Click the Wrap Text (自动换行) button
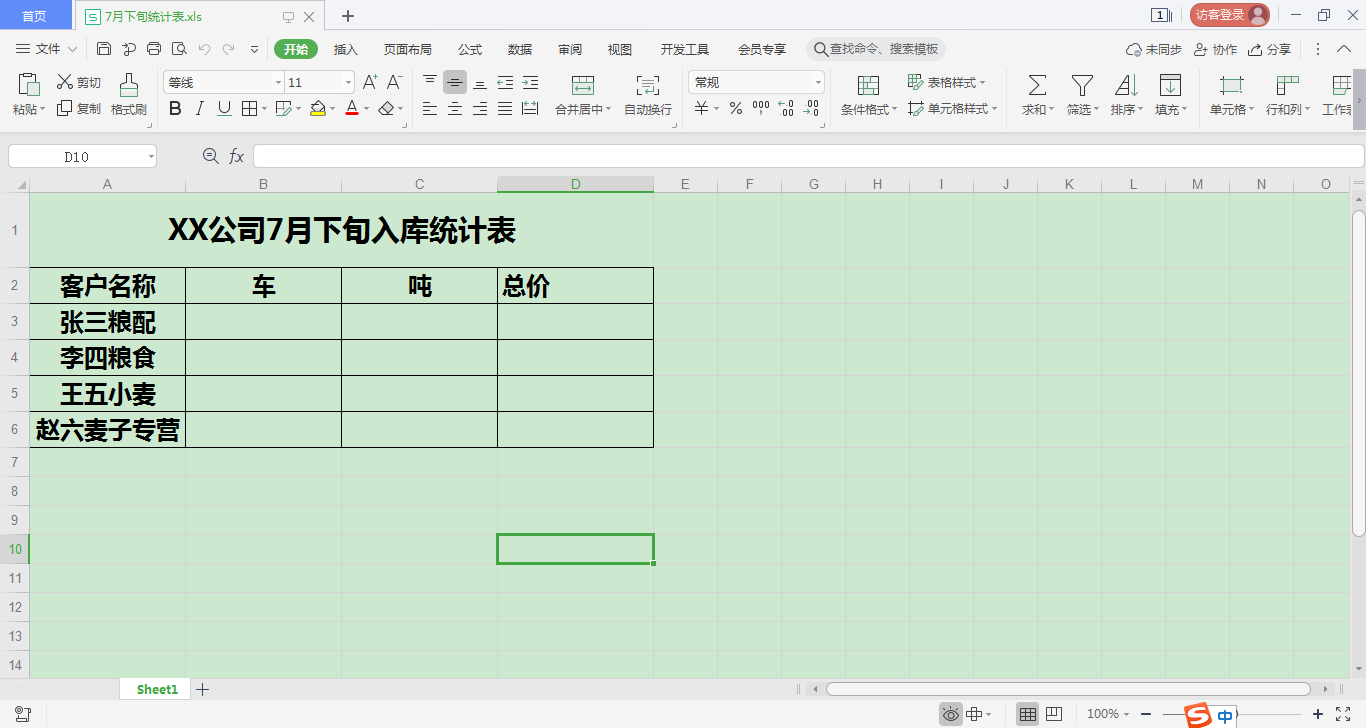 648,95
